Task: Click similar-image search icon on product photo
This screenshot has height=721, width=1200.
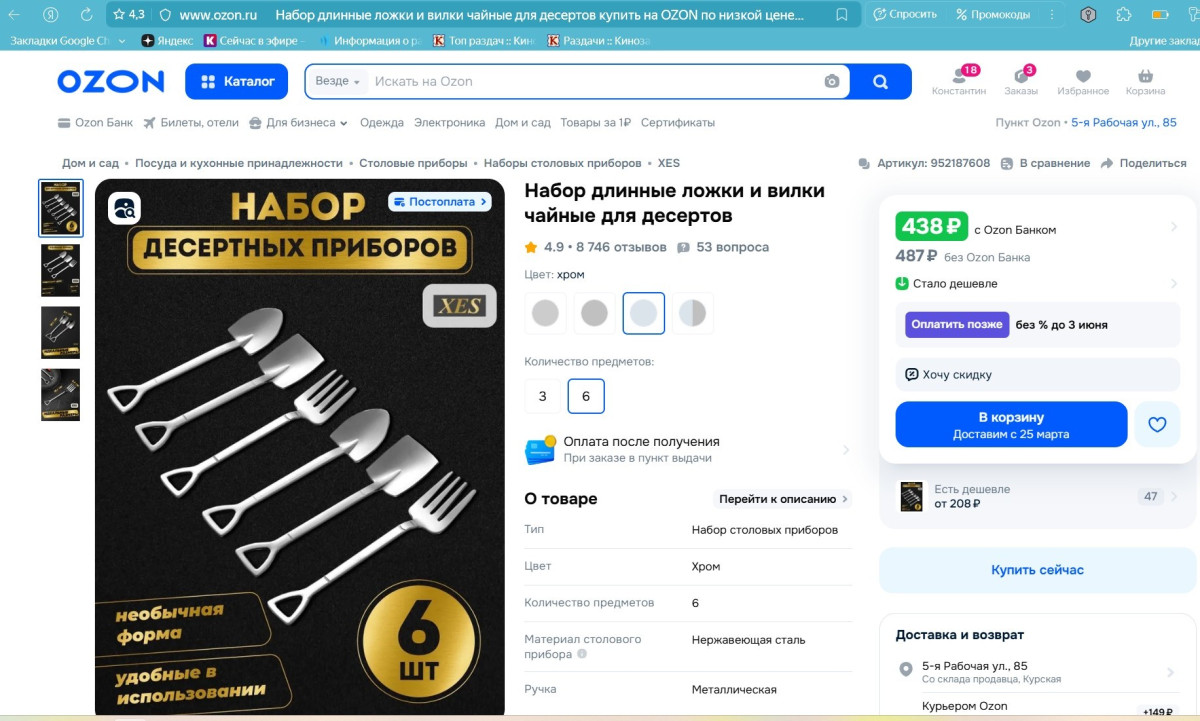Action: (x=125, y=208)
